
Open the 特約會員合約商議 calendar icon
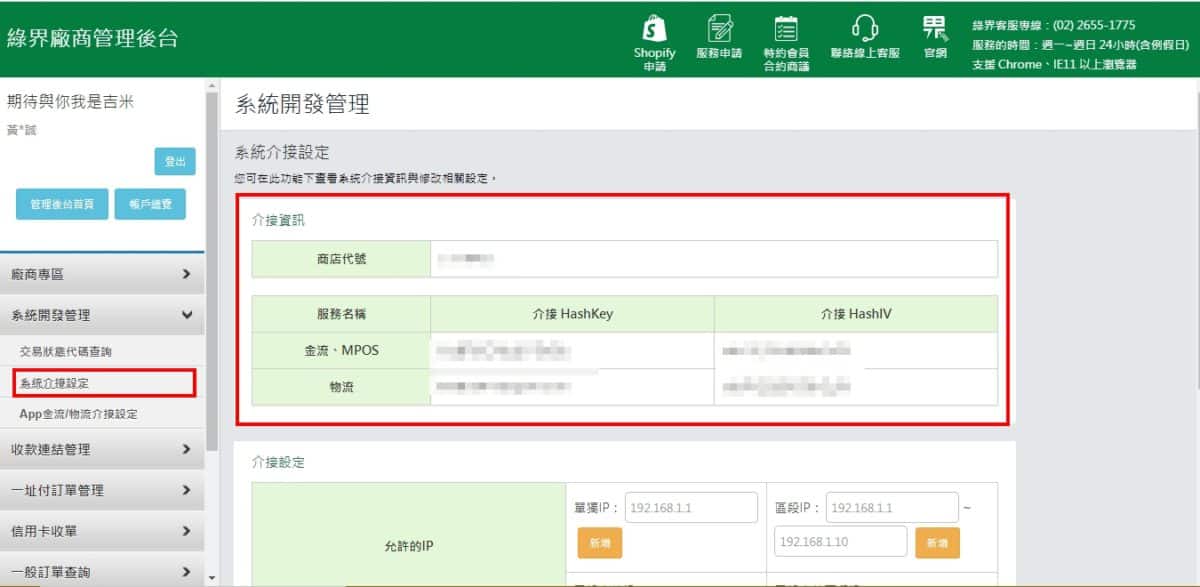click(x=786, y=43)
